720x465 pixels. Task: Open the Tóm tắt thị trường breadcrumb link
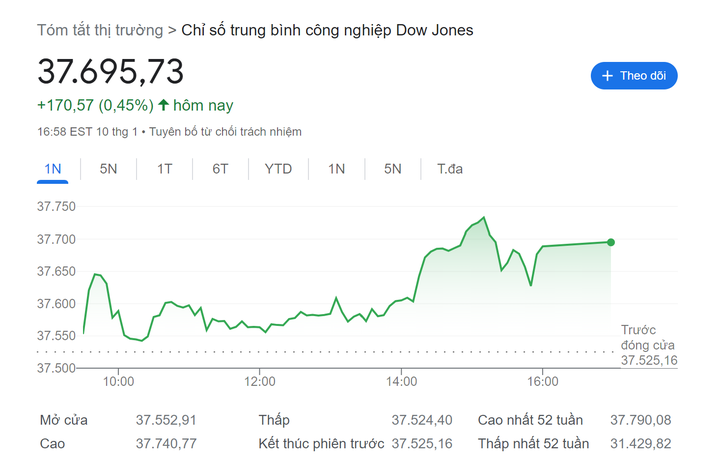click(x=100, y=30)
